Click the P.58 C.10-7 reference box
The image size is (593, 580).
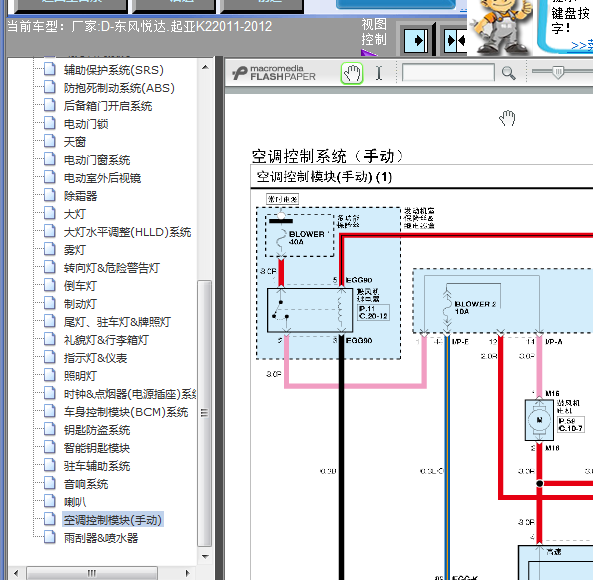571,425
